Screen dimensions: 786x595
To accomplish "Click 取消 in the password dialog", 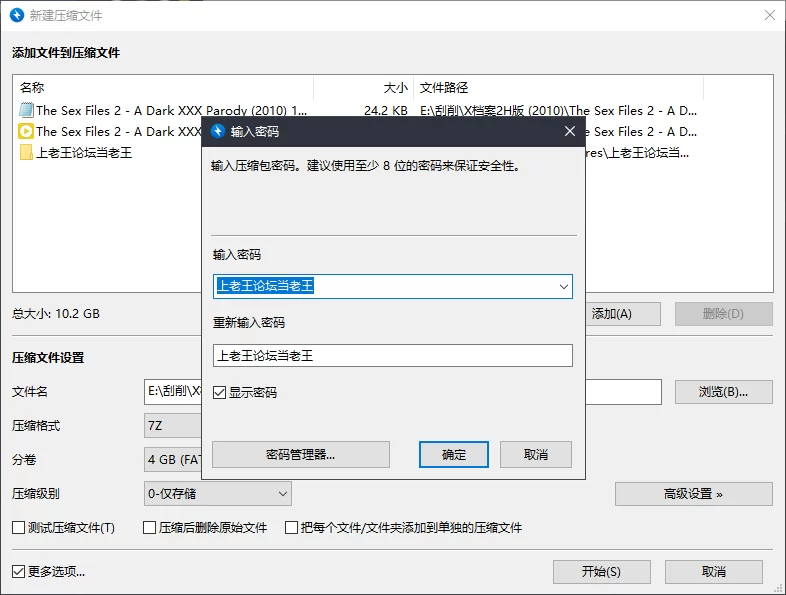I will (536, 455).
